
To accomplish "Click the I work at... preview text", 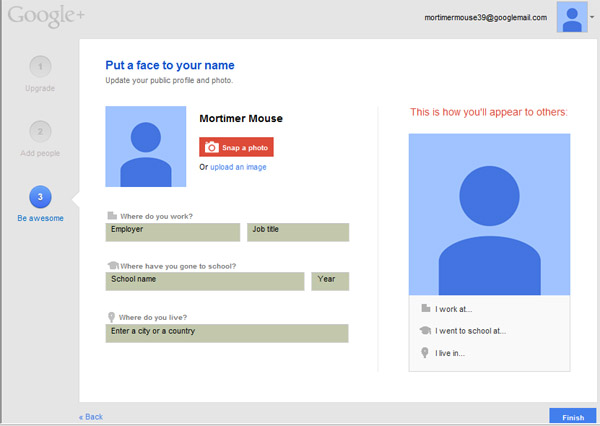I will point(453,309).
